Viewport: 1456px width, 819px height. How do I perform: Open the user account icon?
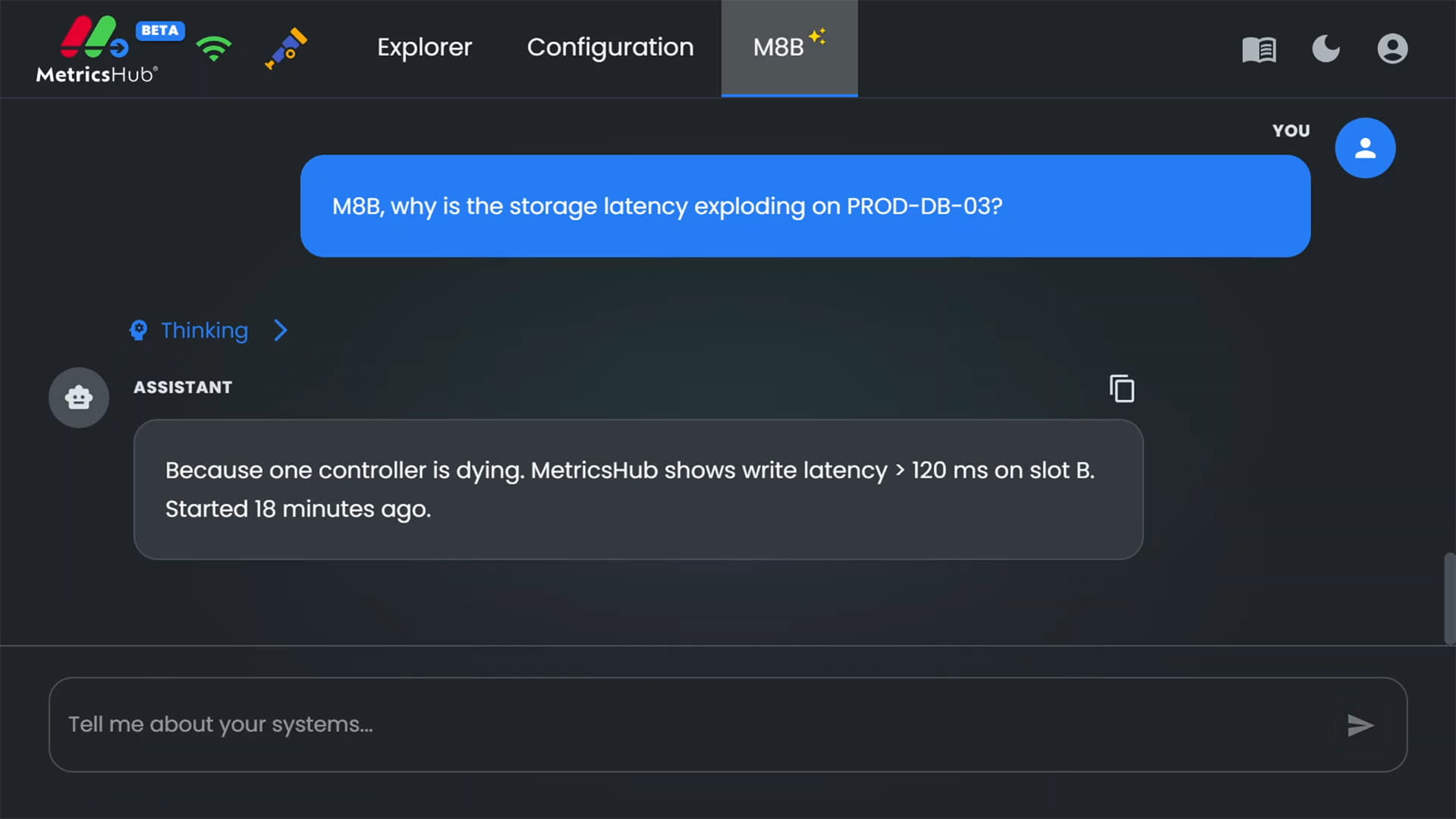1393,48
